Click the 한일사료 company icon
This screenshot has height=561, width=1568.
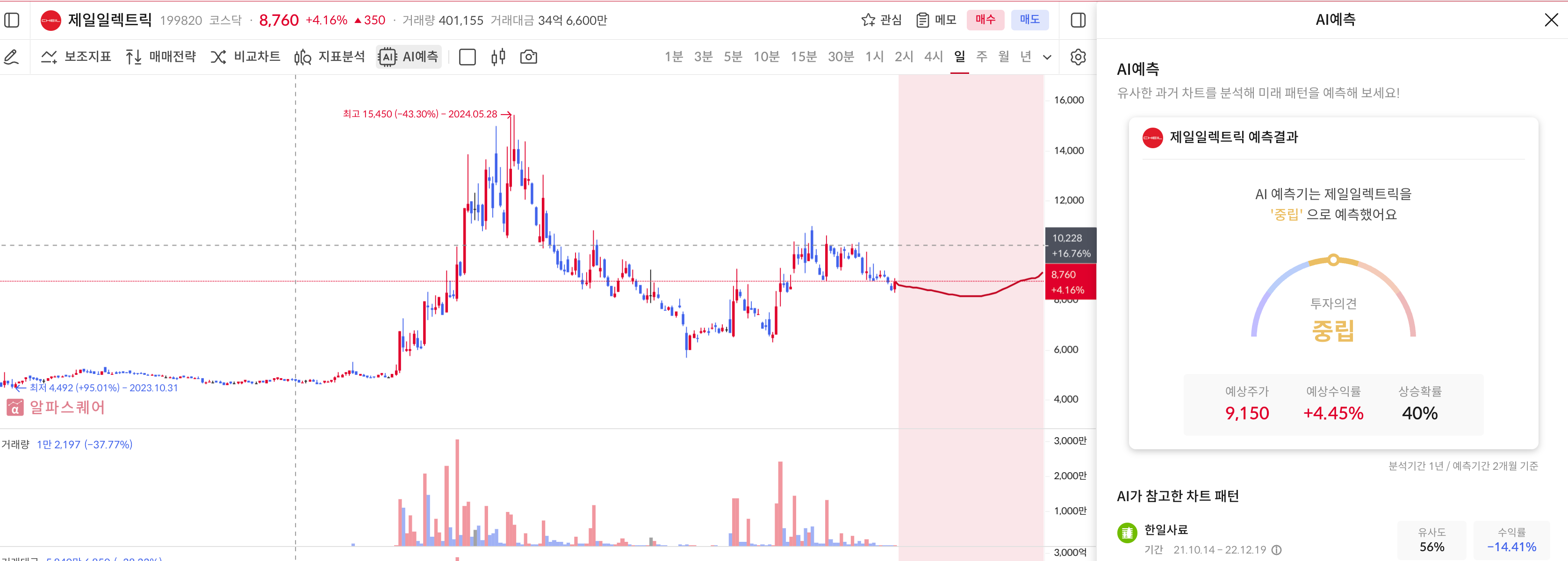[x=1127, y=532]
